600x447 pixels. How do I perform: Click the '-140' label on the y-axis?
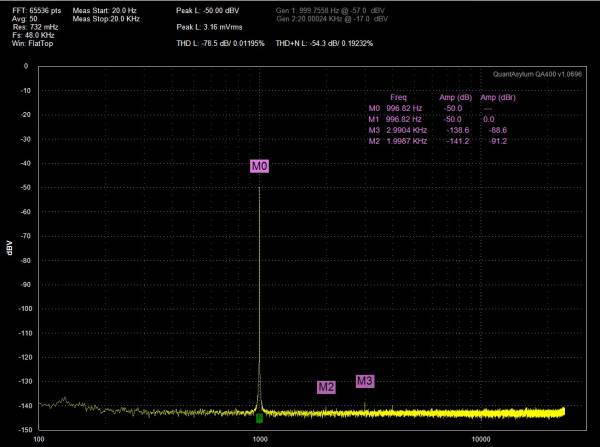point(26,406)
